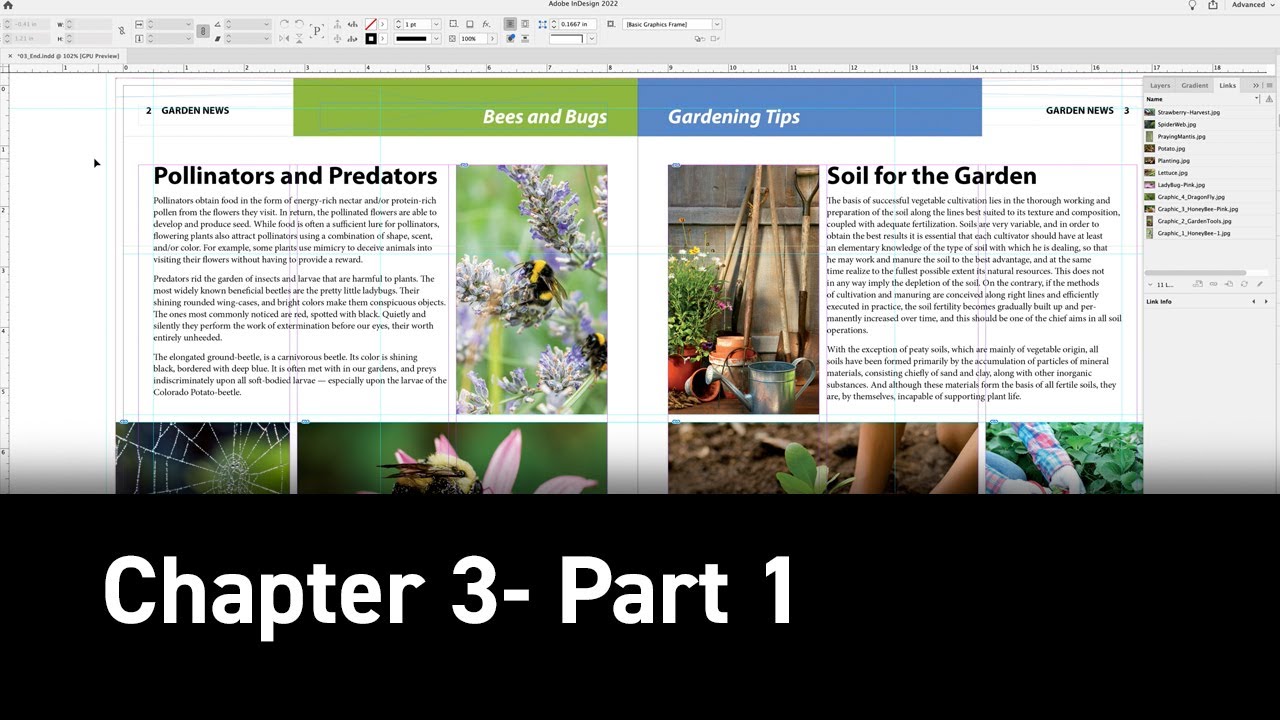Collapse the 11 Links disclosure triangle
Image resolution: width=1280 pixels, height=720 pixels.
(x=1150, y=284)
